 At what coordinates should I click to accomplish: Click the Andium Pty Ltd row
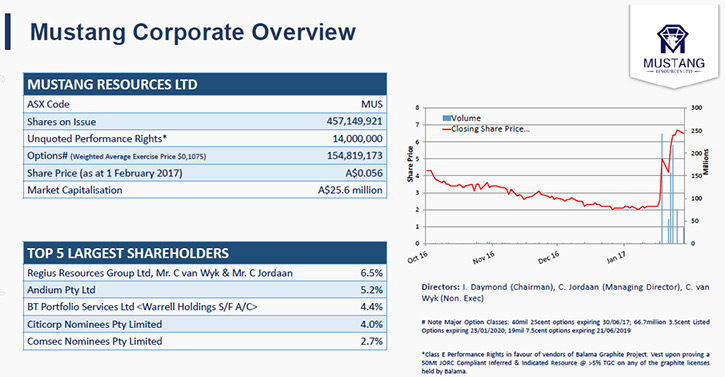point(205,290)
